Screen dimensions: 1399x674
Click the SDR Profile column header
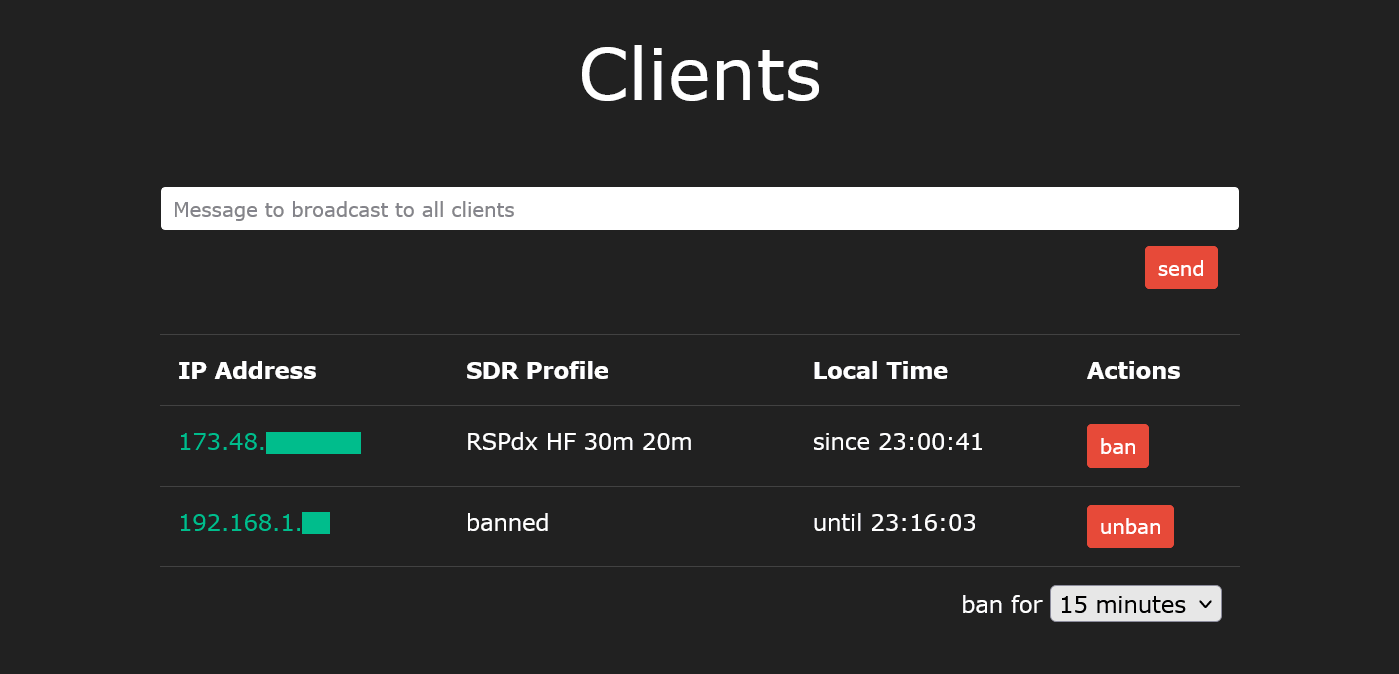[537, 371]
